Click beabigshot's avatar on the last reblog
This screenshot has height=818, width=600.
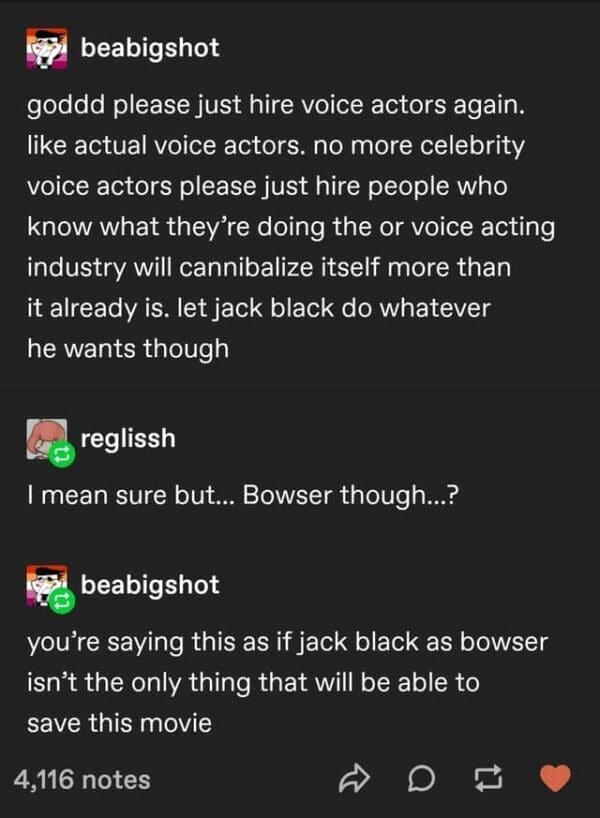tap(47, 585)
